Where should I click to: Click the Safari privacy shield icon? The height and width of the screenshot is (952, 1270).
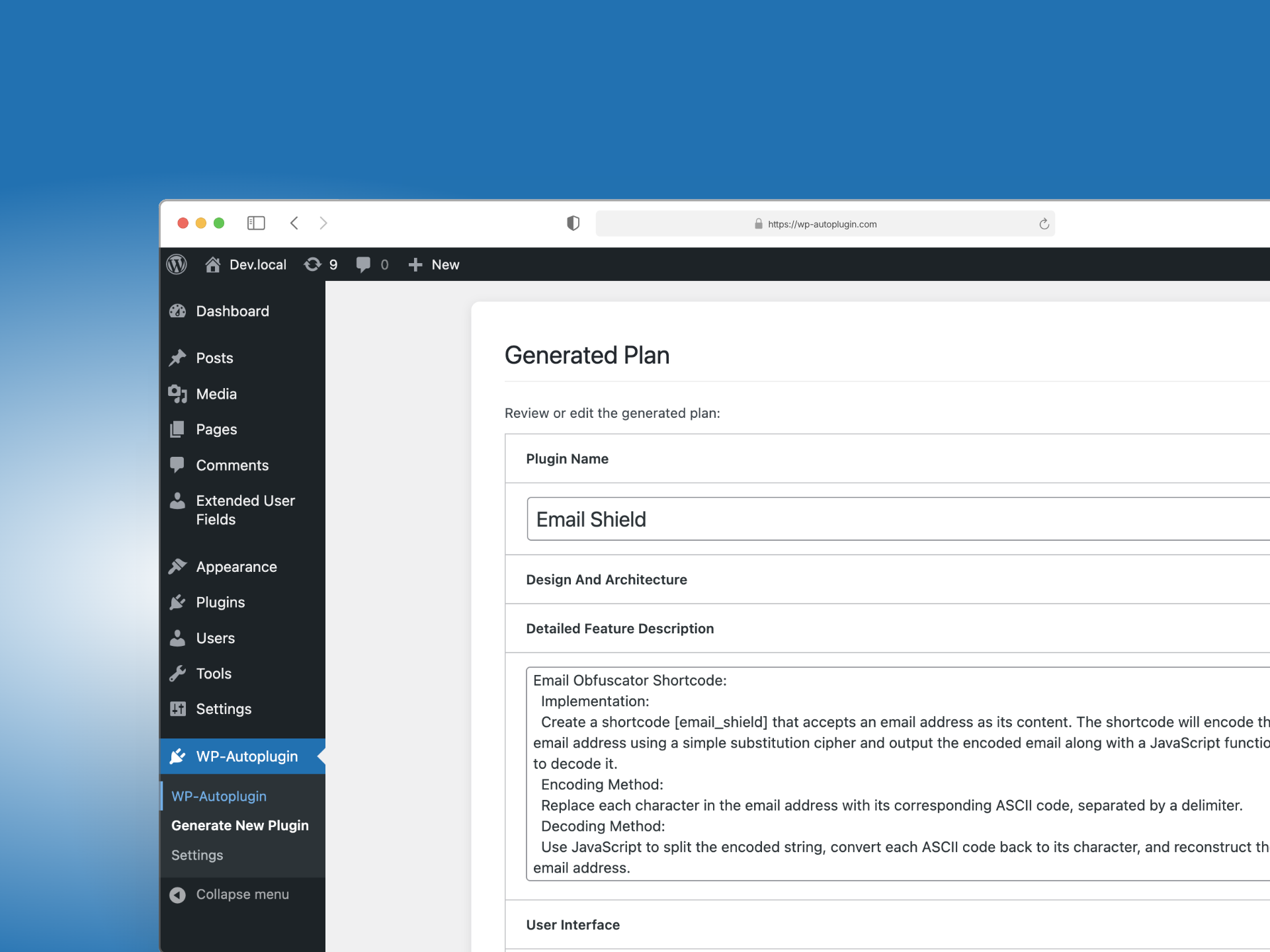coord(573,223)
